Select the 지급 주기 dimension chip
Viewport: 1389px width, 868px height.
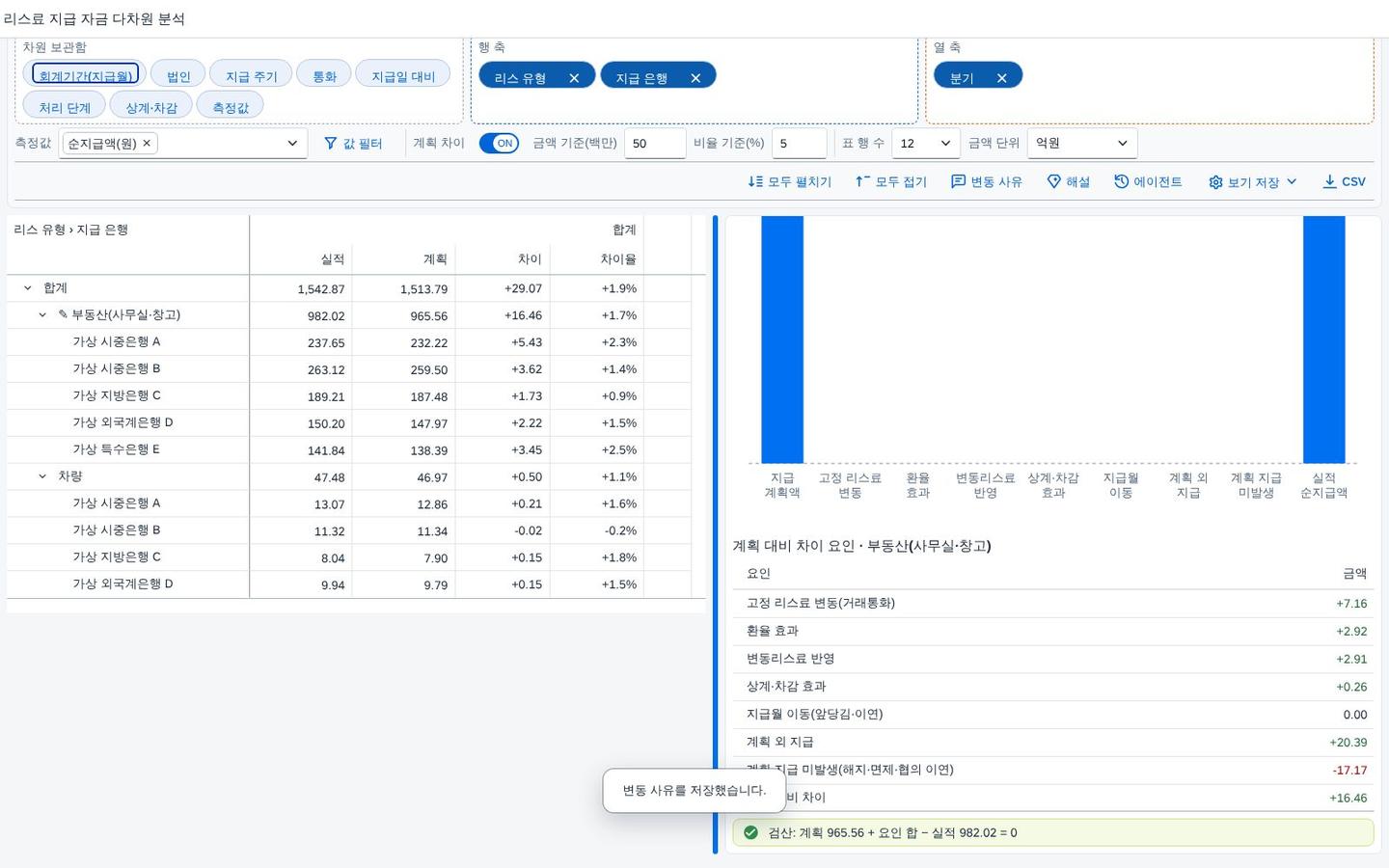pos(251,74)
